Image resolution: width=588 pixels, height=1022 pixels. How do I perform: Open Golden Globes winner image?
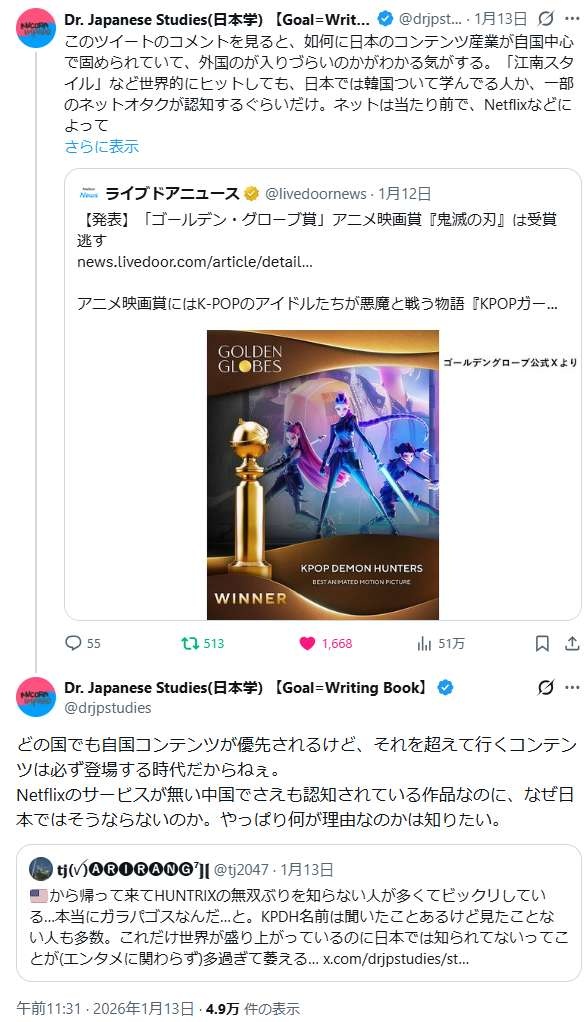[x=323, y=474]
